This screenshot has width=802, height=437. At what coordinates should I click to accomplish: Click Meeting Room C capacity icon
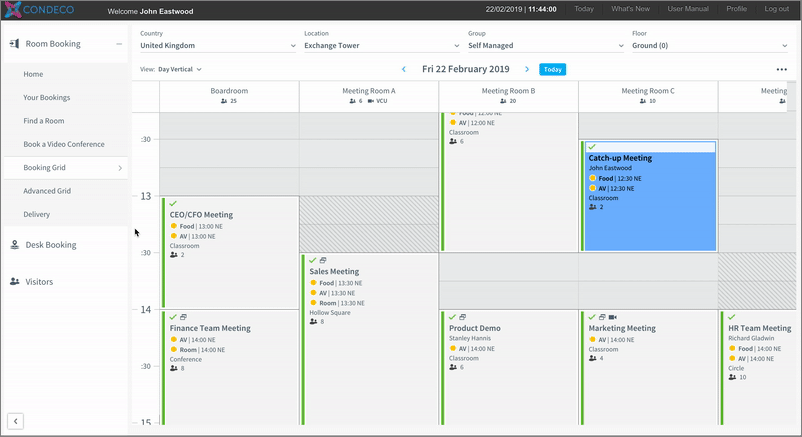coord(643,101)
